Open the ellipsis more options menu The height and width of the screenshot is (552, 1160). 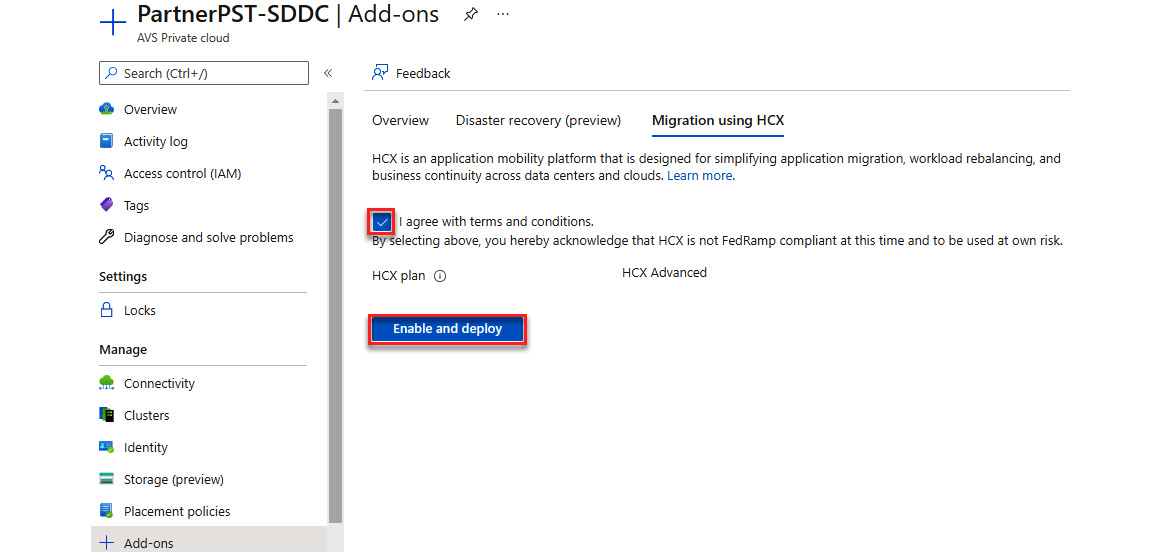(x=504, y=14)
